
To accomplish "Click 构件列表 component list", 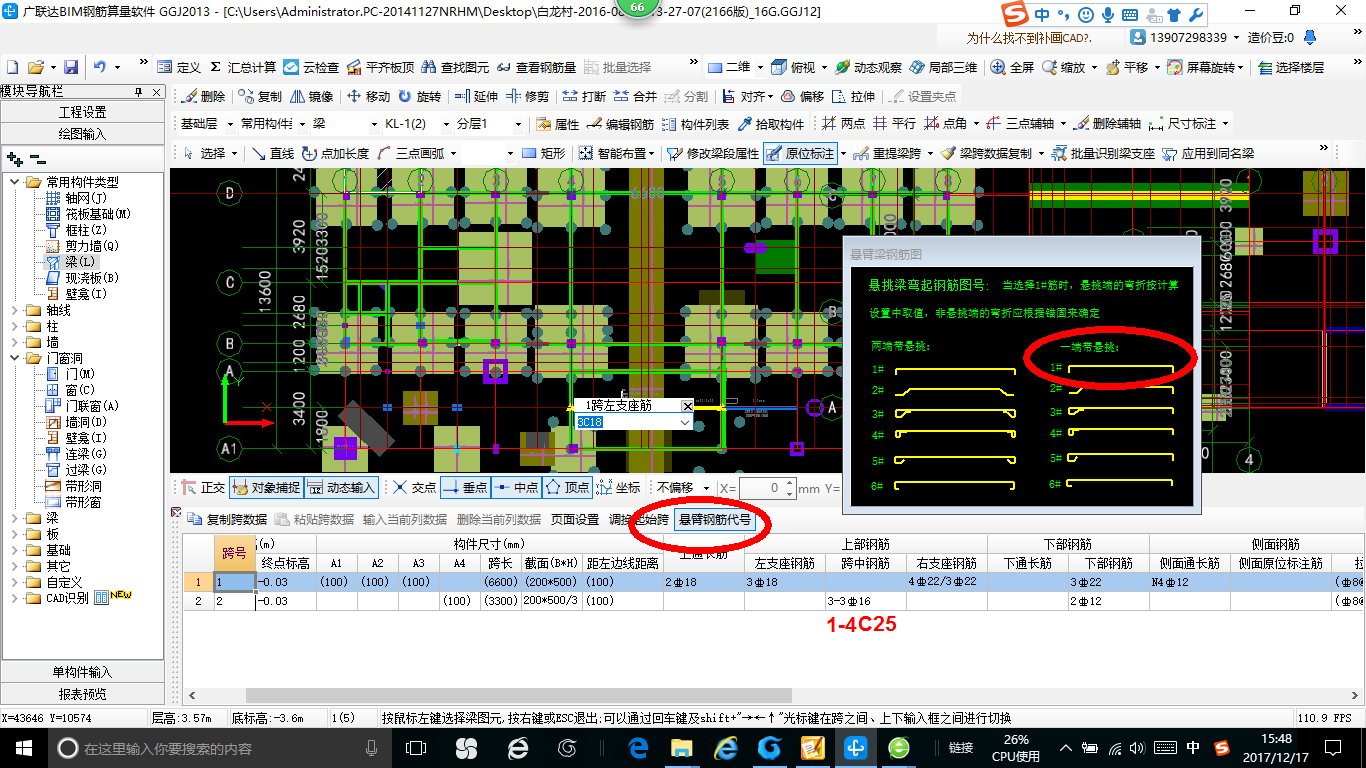I will 696,124.
